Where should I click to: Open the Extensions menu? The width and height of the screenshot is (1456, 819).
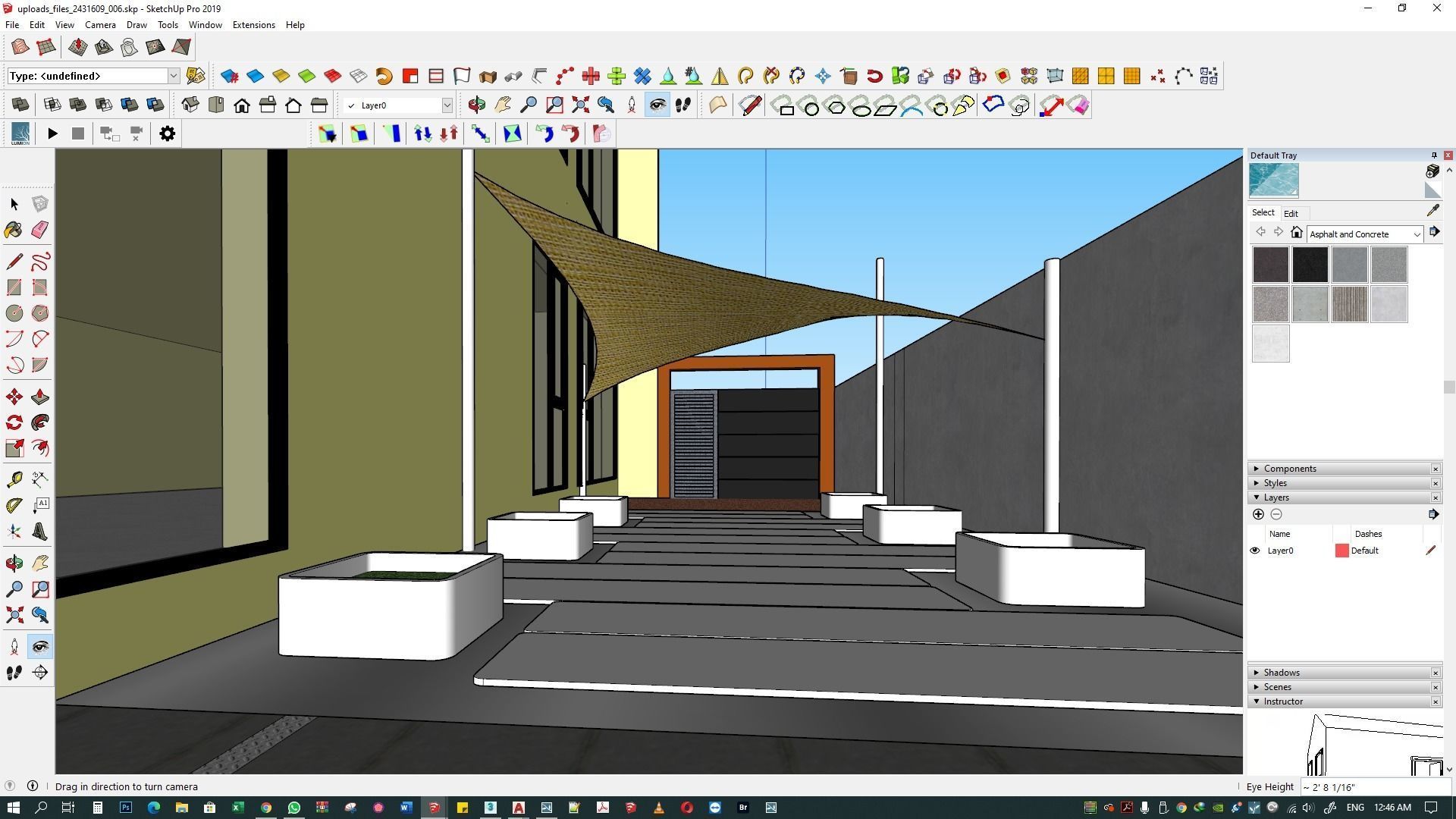[x=253, y=25]
